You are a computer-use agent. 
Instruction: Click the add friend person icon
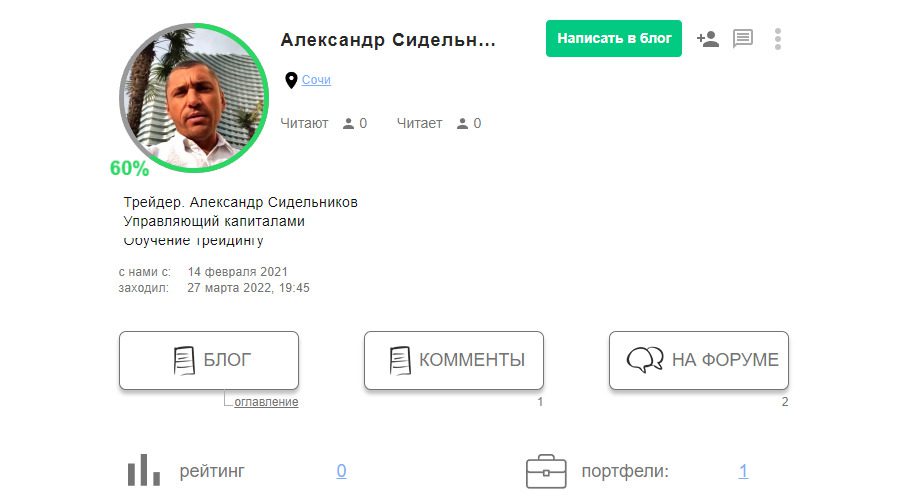pyautogui.click(x=708, y=39)
